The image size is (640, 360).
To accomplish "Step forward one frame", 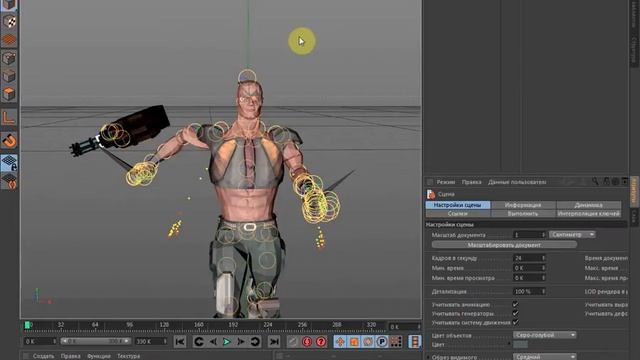I will click(x=241, y=342).
